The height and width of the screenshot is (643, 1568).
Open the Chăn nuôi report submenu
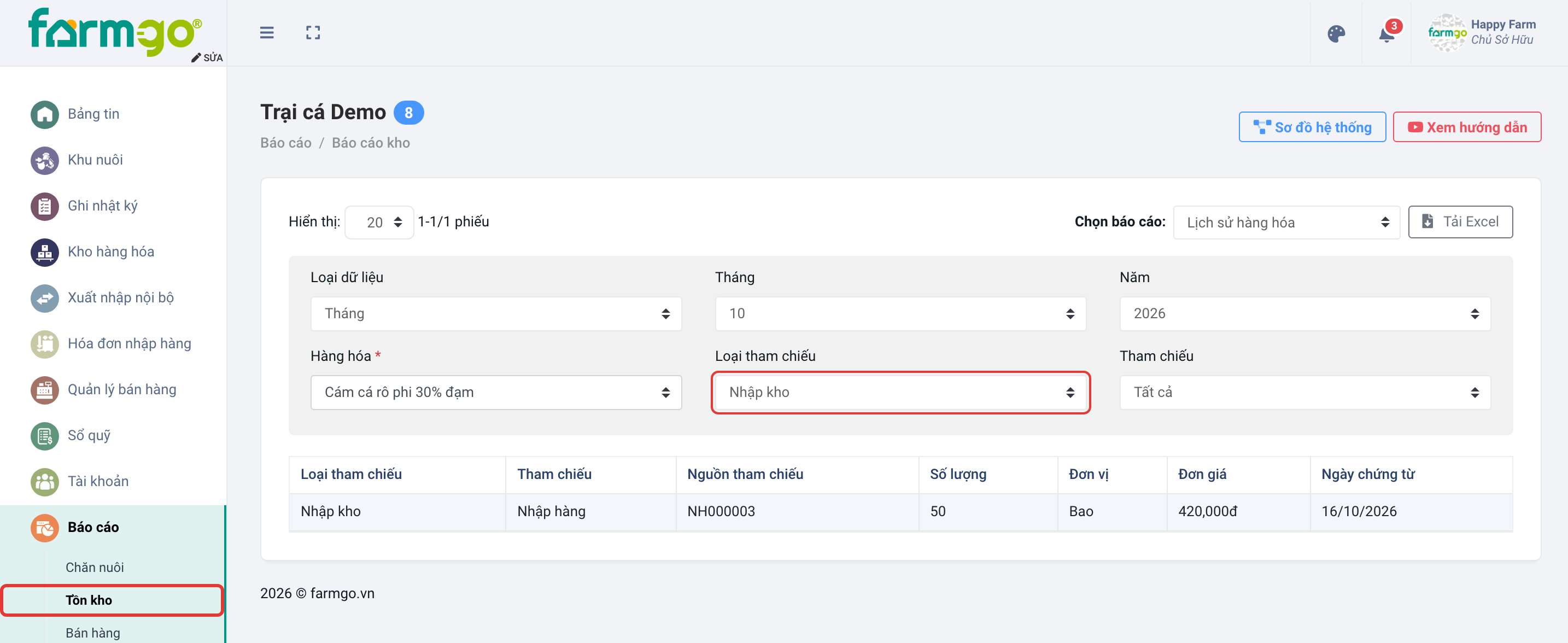95,568
